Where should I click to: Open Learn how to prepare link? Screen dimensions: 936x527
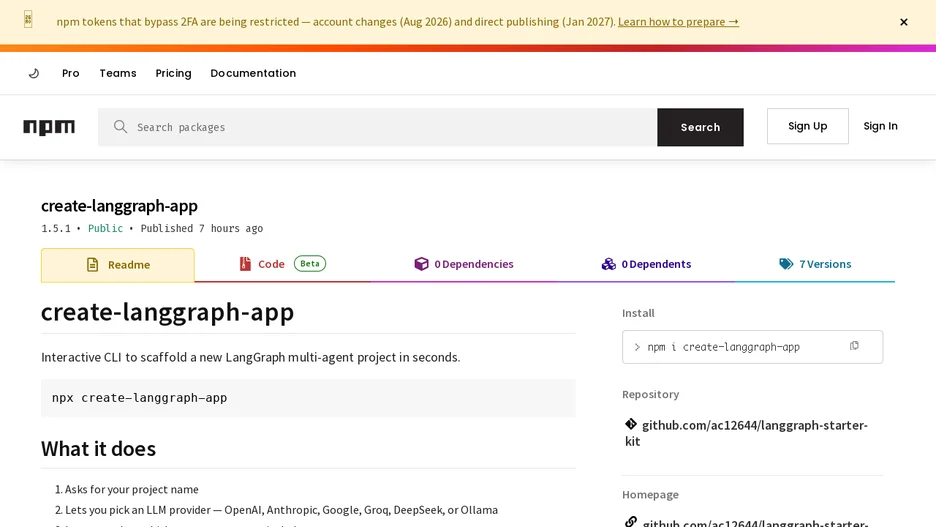(678, 21)
